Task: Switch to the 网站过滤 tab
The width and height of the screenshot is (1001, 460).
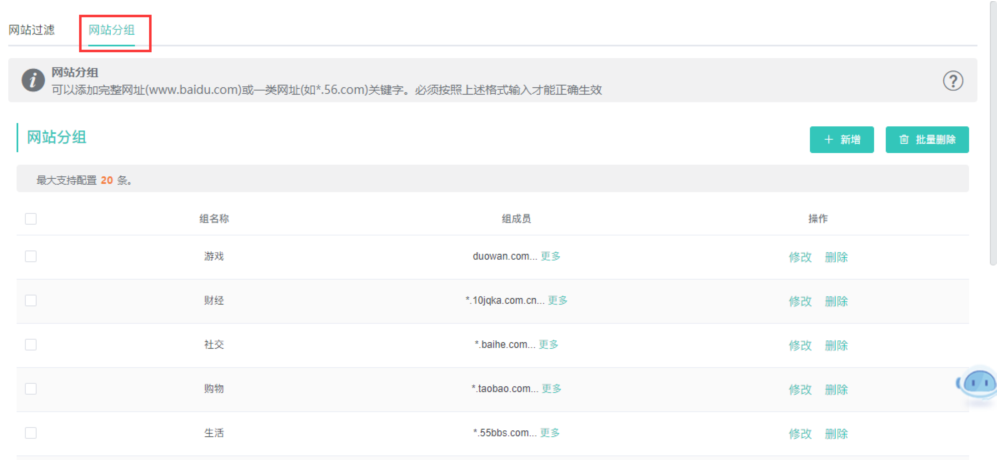Action: pos(31,30)
